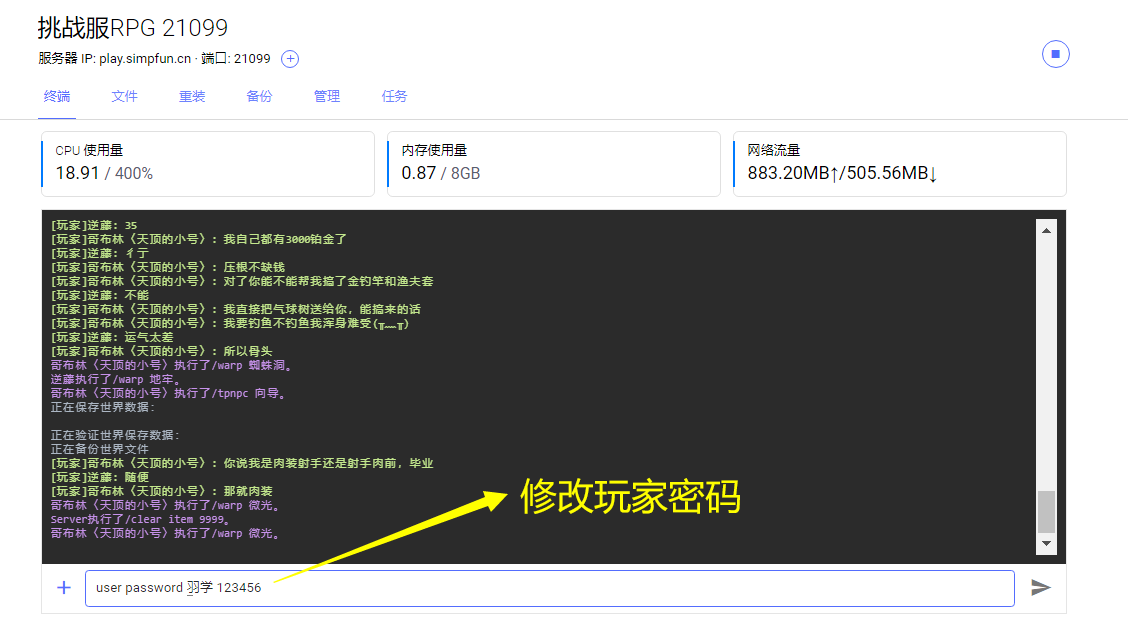Click the memory value 0.87 / 8GB
1128x630 pixels.
(441, 173)
